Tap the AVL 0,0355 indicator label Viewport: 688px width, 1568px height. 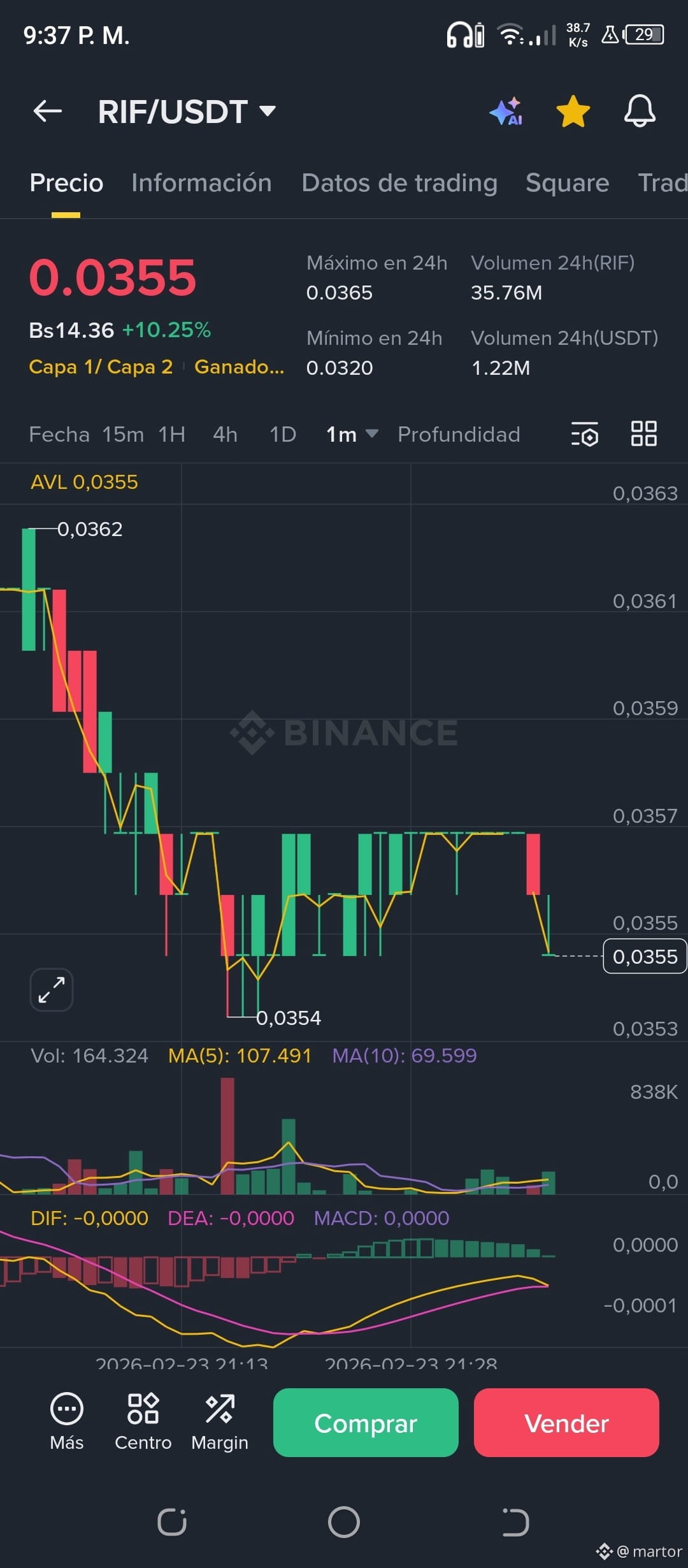[x=84, y=482]
